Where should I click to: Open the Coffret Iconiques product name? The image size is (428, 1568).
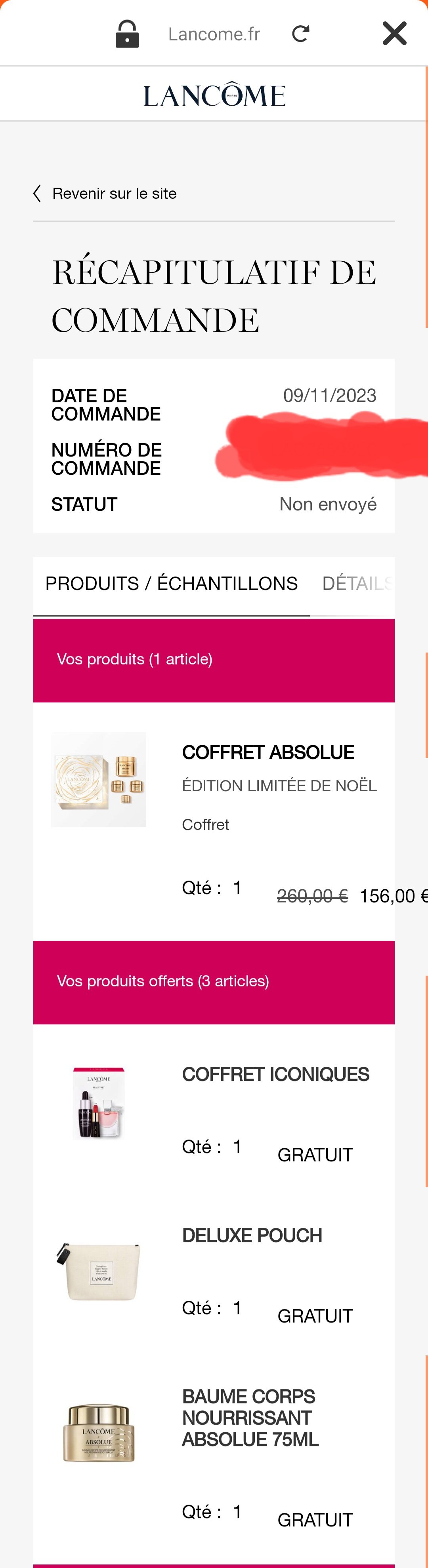tap(275, 1074)
